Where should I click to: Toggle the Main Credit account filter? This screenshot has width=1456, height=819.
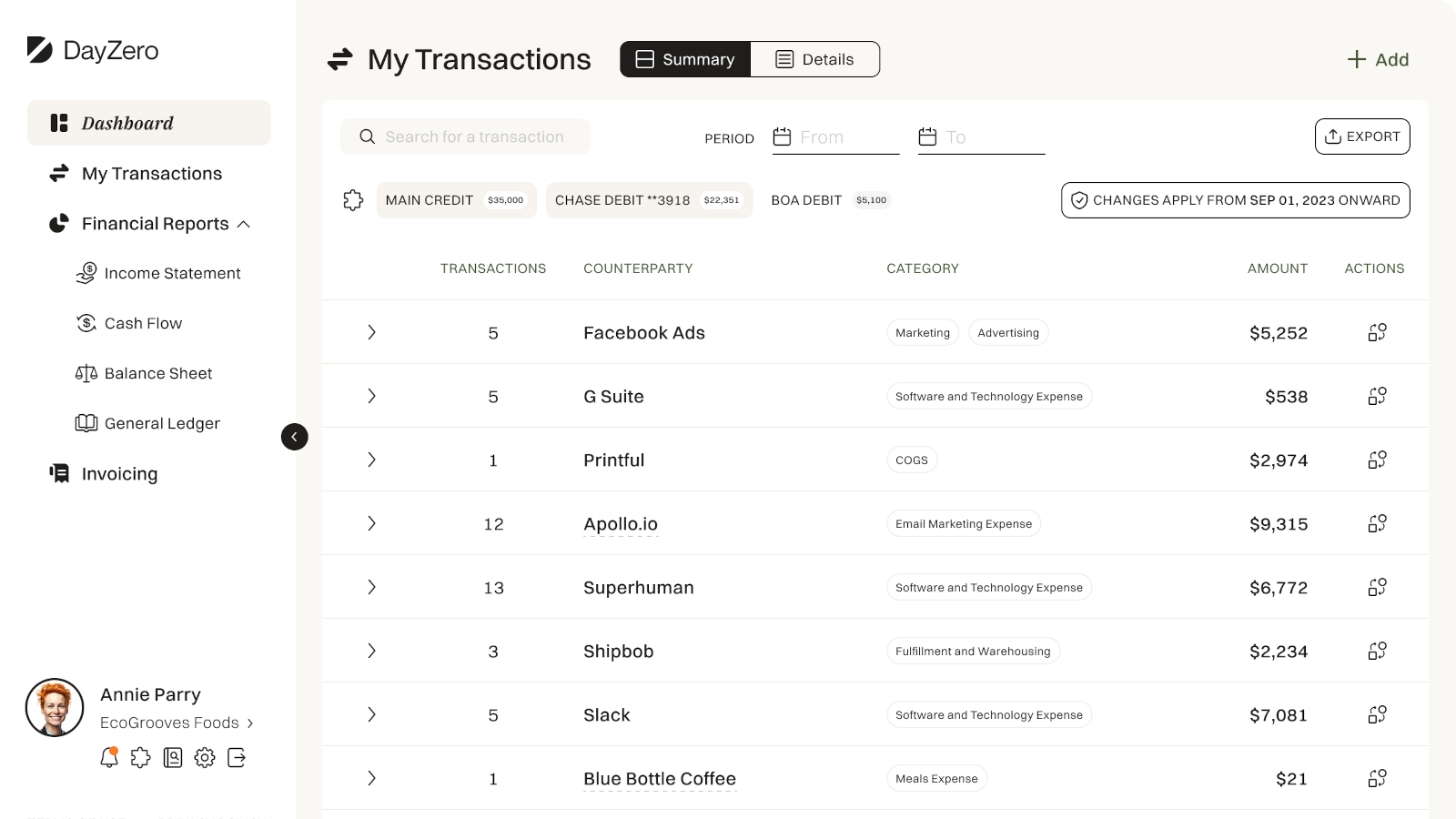[x=456, y=200]
